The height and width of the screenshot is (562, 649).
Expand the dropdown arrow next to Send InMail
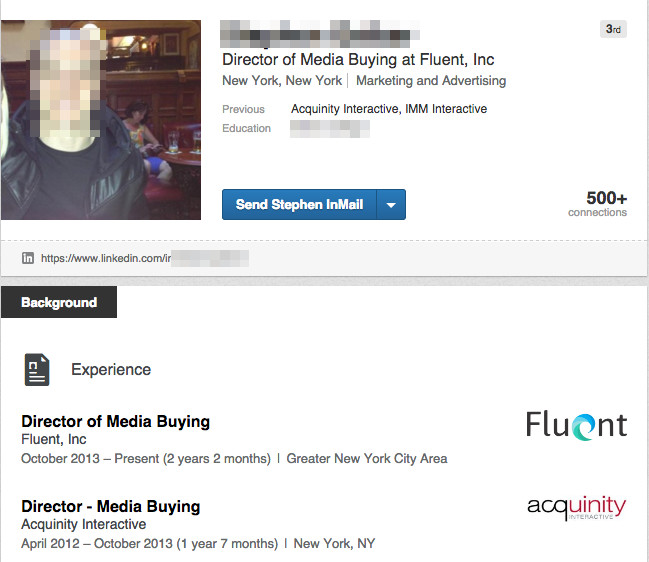[x=391, y=204]
